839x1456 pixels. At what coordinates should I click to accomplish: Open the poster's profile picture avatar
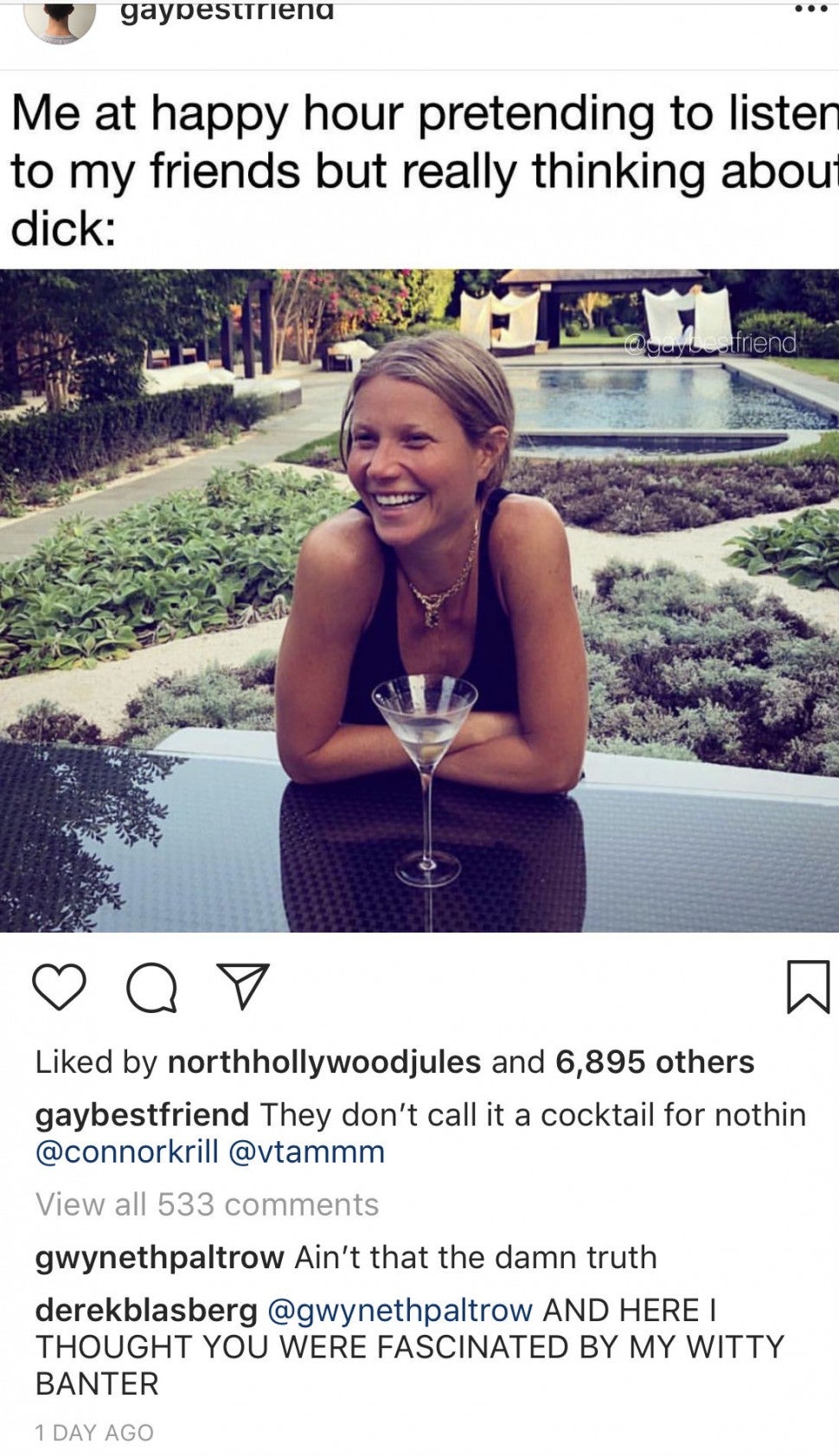click(59, 17)
